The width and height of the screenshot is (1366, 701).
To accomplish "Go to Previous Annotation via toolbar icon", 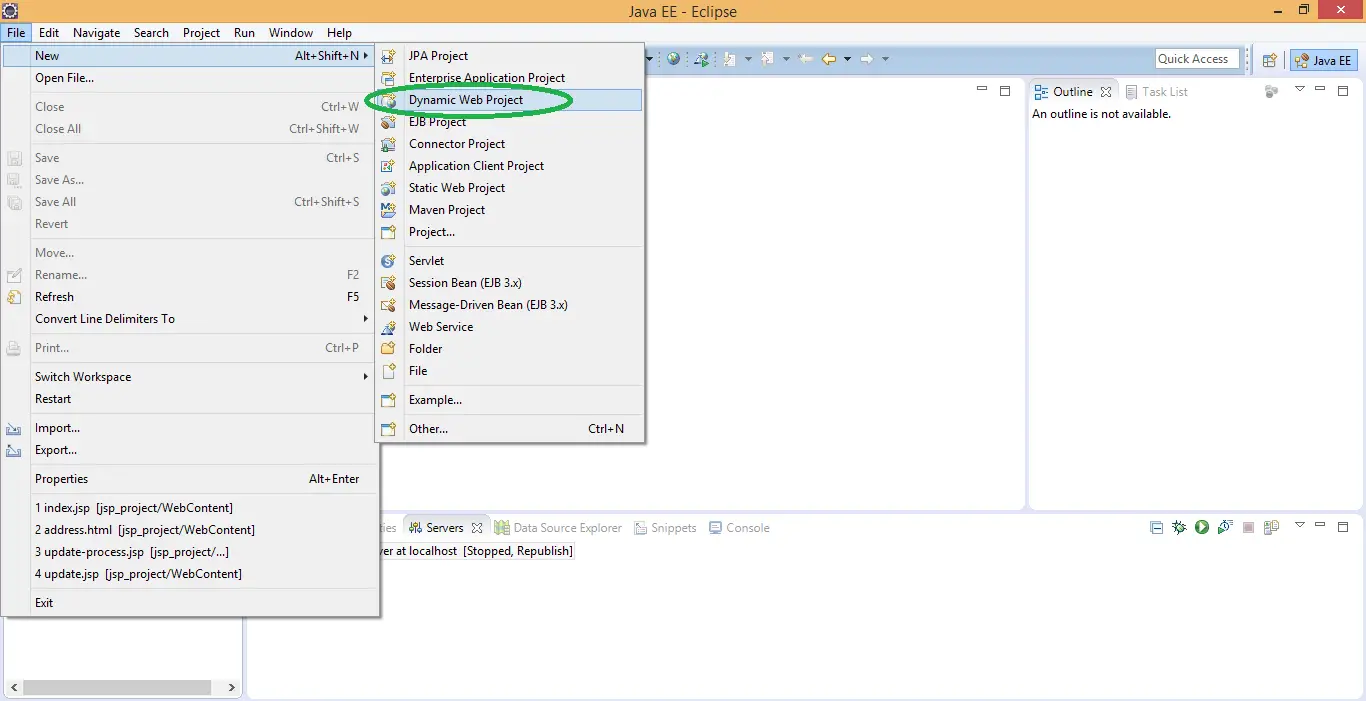I will point(768,59).
